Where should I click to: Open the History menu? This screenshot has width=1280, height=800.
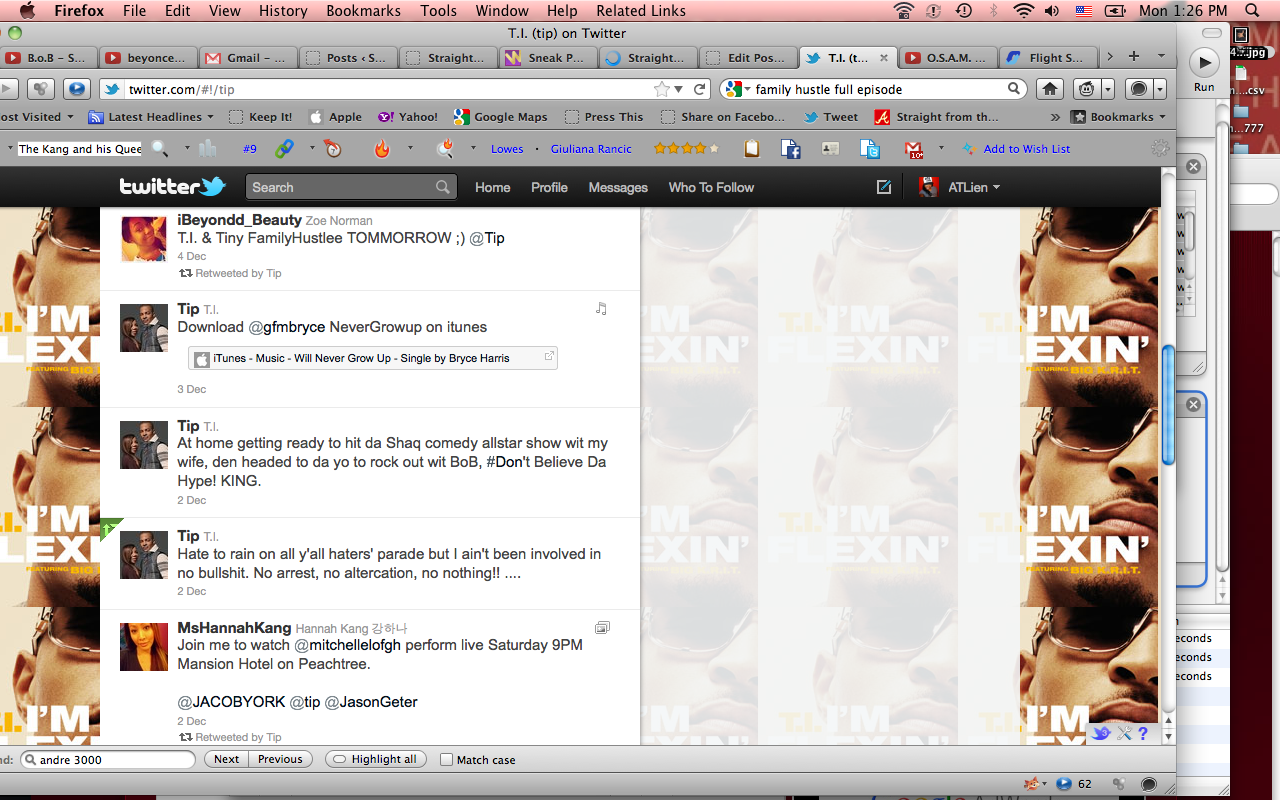point(283,11)
